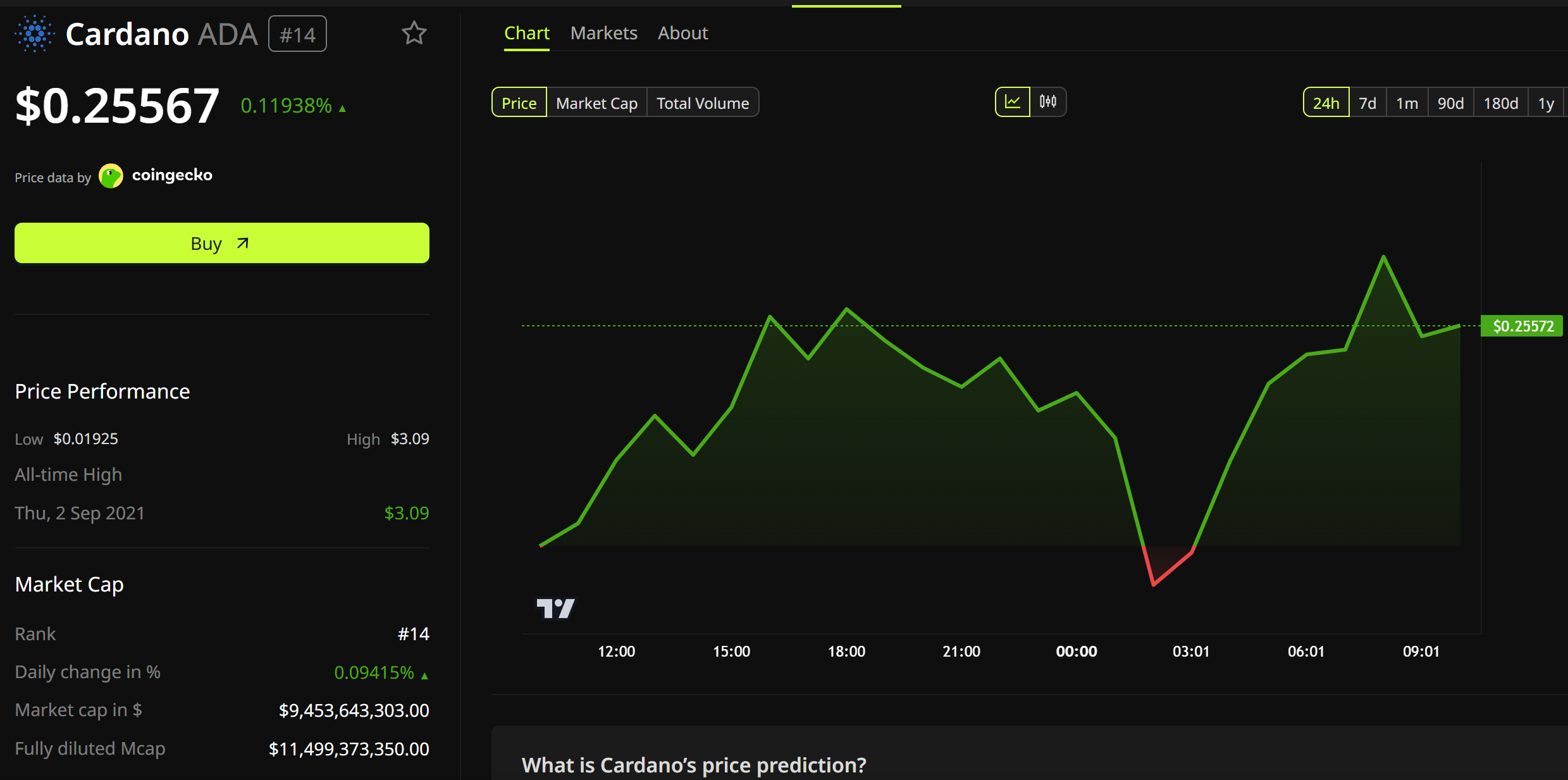Select the Total Volume data toggle
1568x780 pixels.
(703, 102)
